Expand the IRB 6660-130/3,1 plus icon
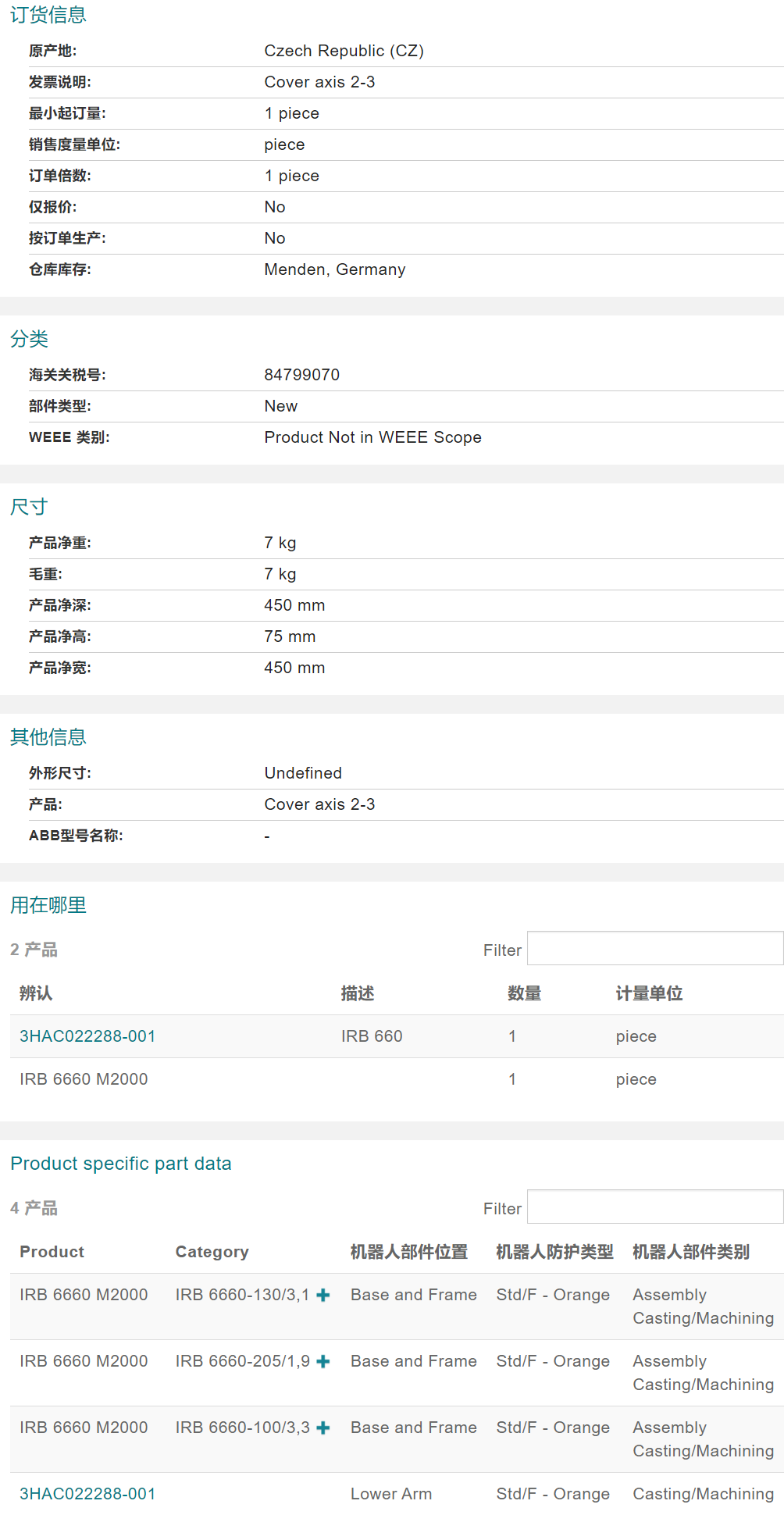 (323, 1295)
